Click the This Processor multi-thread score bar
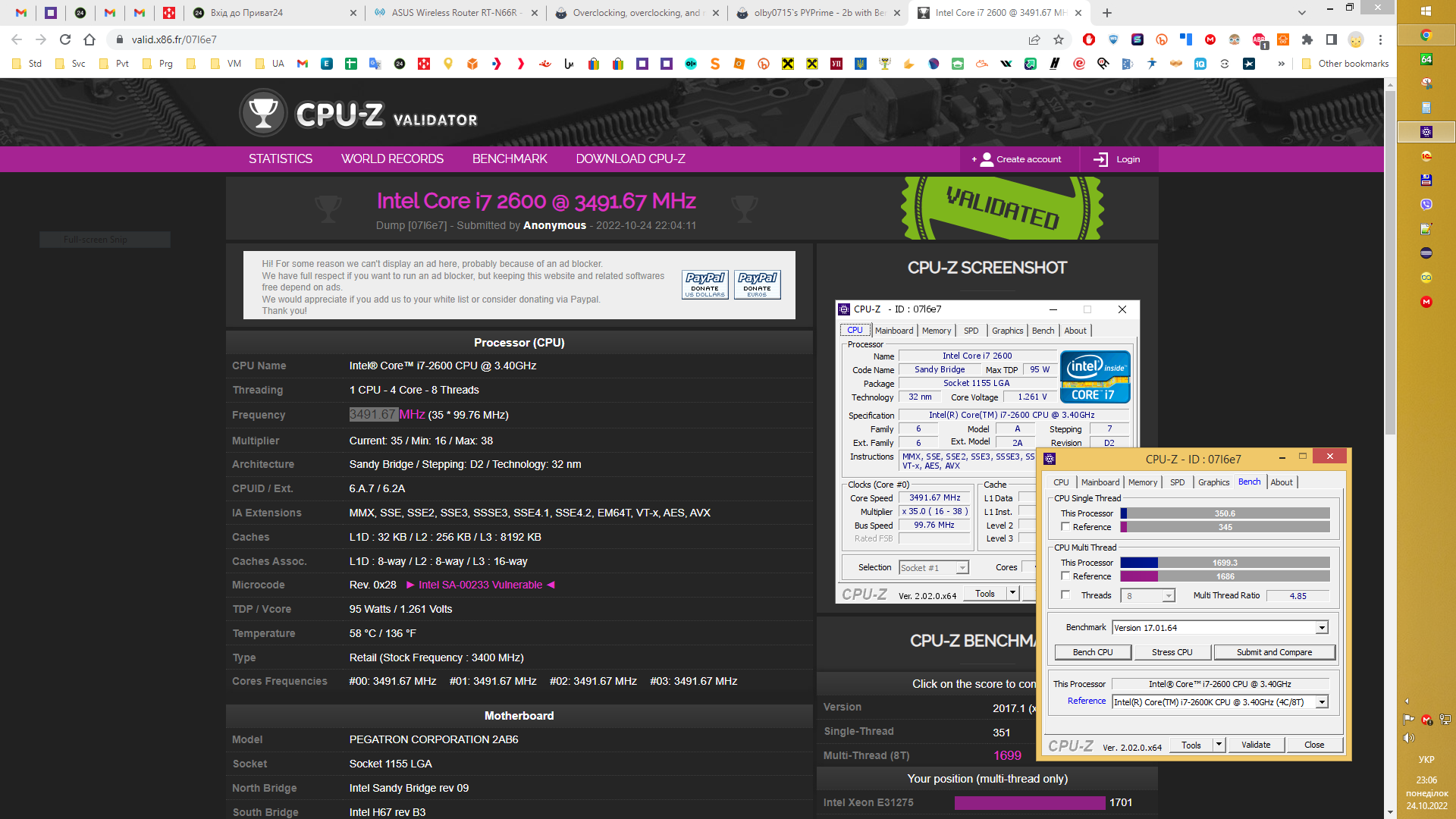This screenshot has width=1456, height=819. [1225, 563]
